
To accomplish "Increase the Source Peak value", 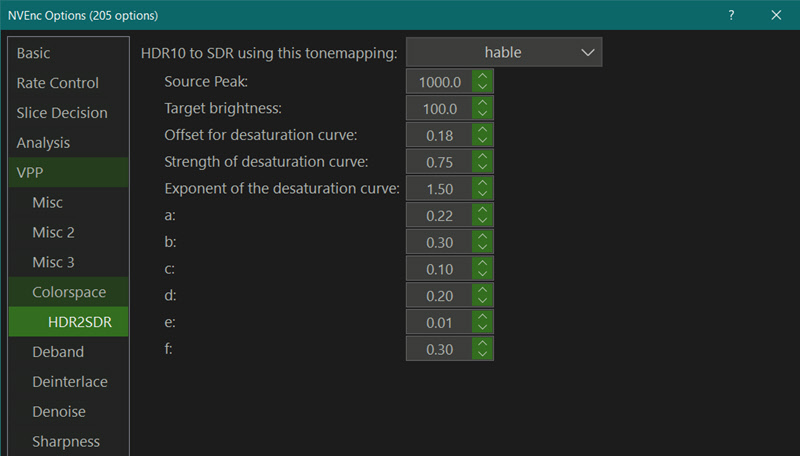I will tap(482, 76).
